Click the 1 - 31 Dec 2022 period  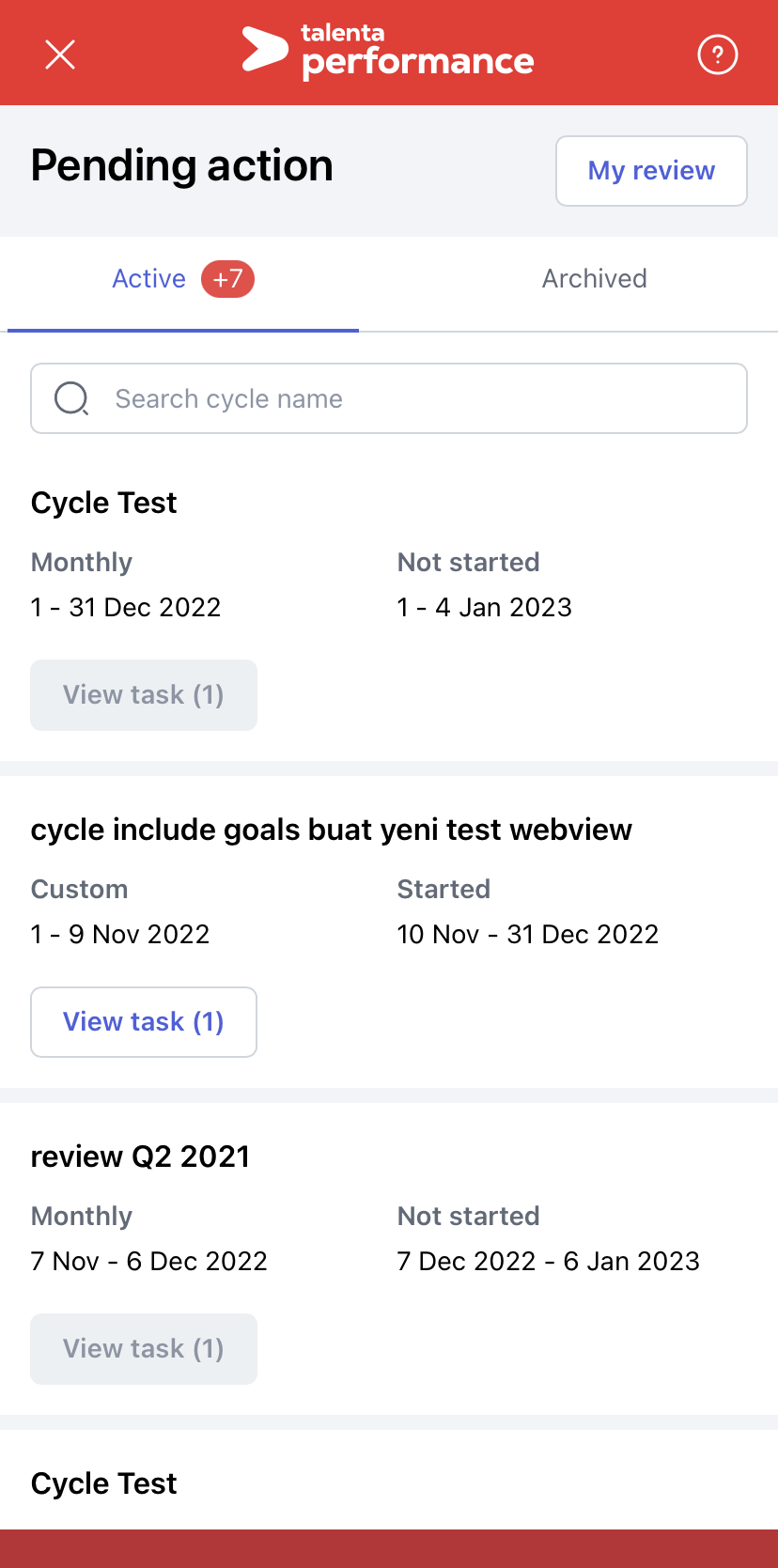tap(126, 607)
